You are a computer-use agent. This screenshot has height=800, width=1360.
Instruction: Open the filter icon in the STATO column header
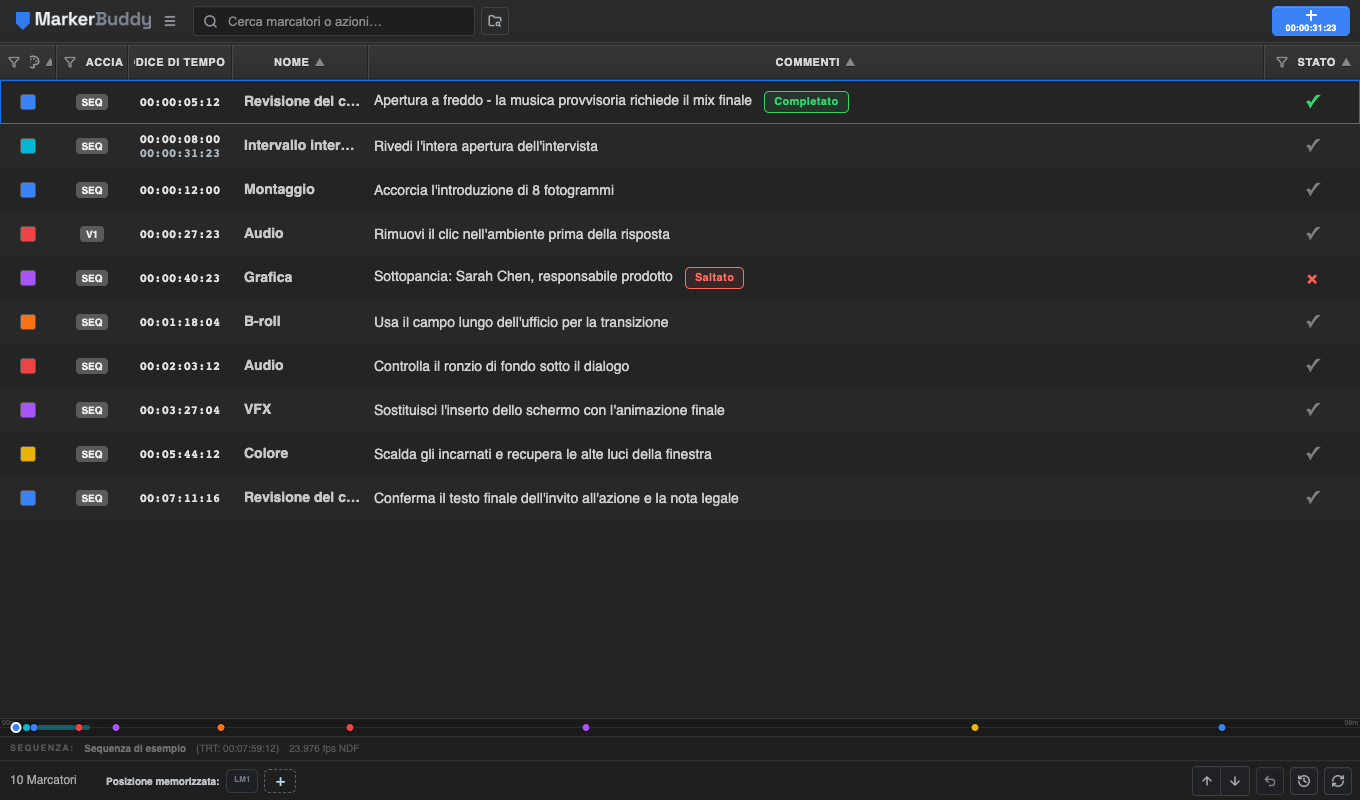coord(1282,62)
